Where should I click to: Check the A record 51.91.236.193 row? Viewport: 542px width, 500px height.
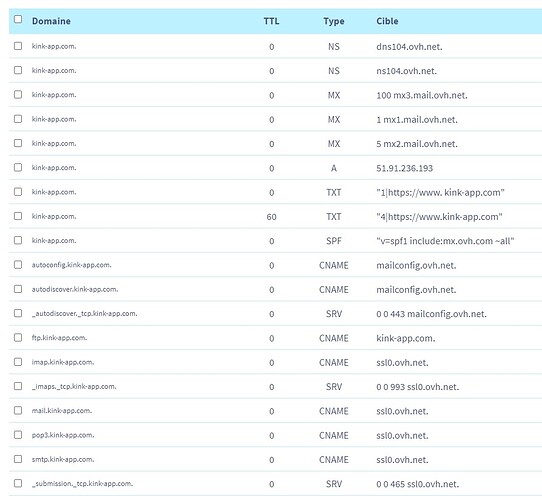pyautogui.click(x=18, y=167)
